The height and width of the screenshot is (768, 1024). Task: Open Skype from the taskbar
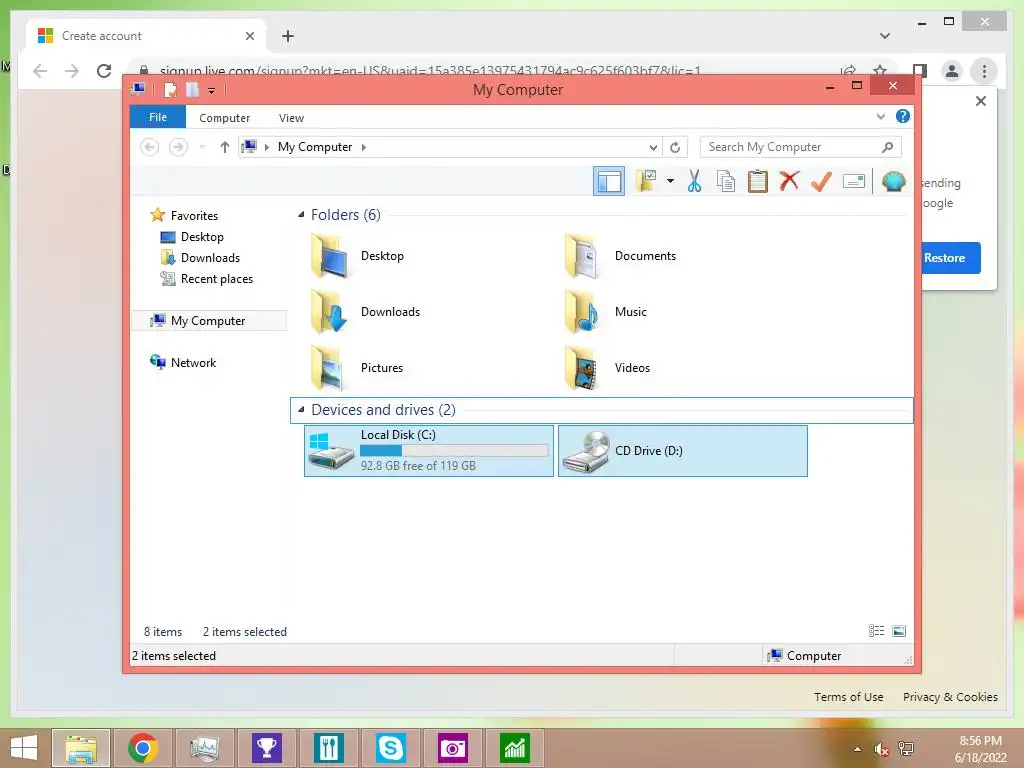pos(391,748)
